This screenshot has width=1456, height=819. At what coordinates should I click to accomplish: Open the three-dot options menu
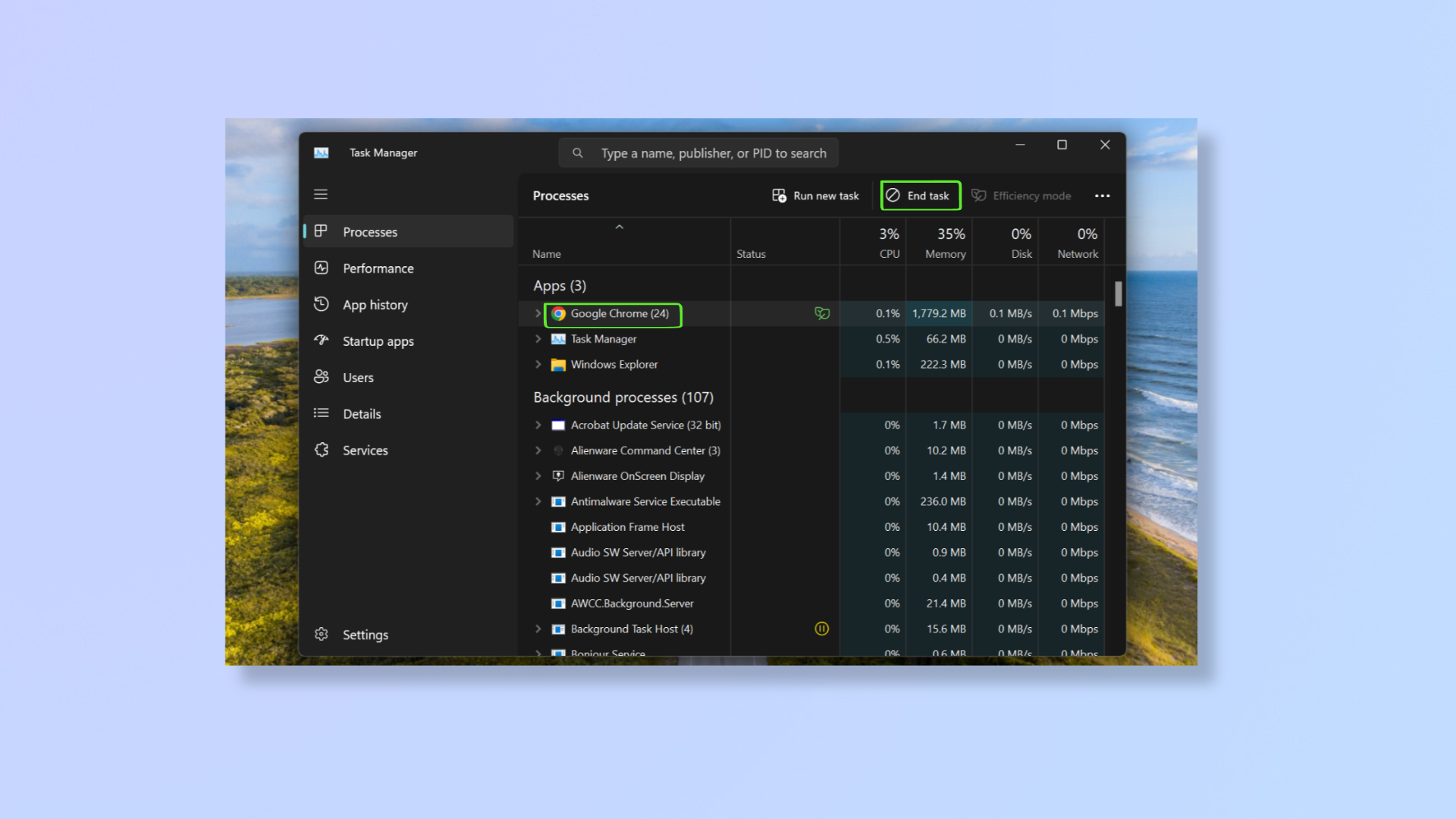1102,195
